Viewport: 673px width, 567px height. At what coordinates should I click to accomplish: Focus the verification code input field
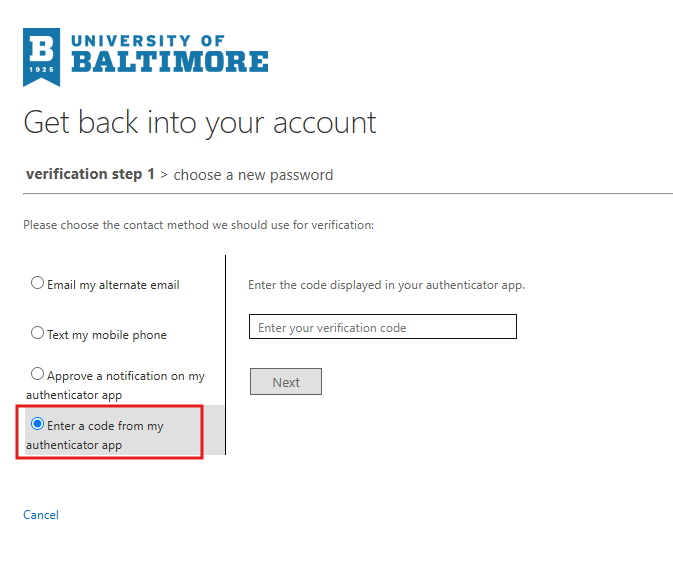pyautogui.click(x=383, y=327)
